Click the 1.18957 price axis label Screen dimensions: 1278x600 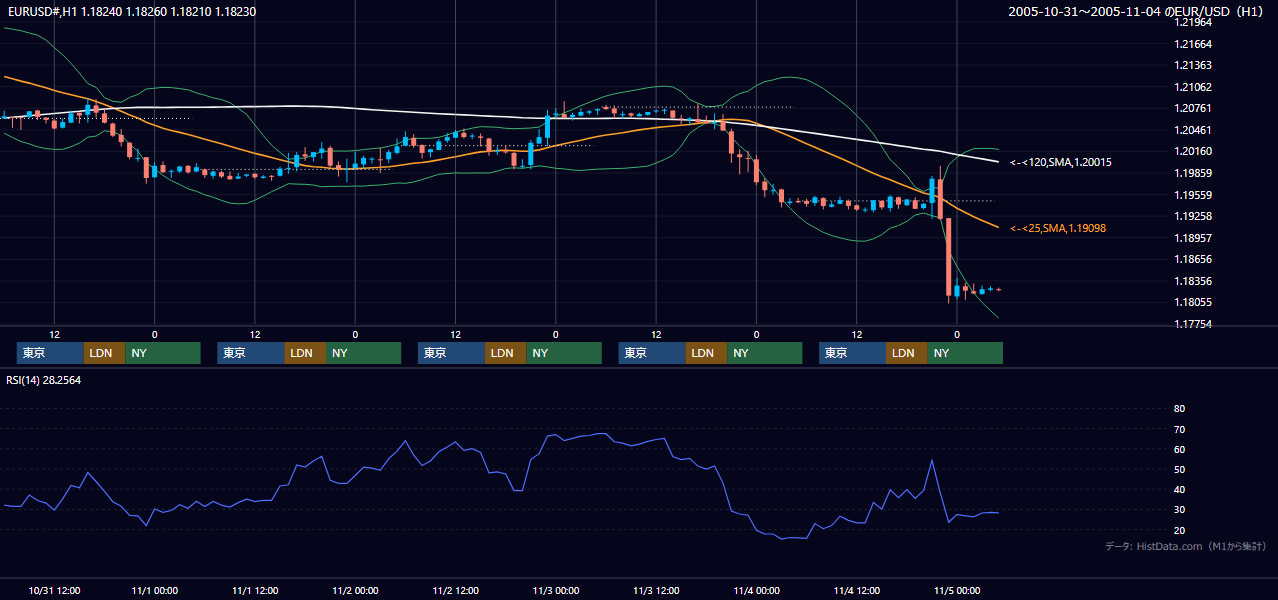pyautogui.click(x=1193, y=238)
